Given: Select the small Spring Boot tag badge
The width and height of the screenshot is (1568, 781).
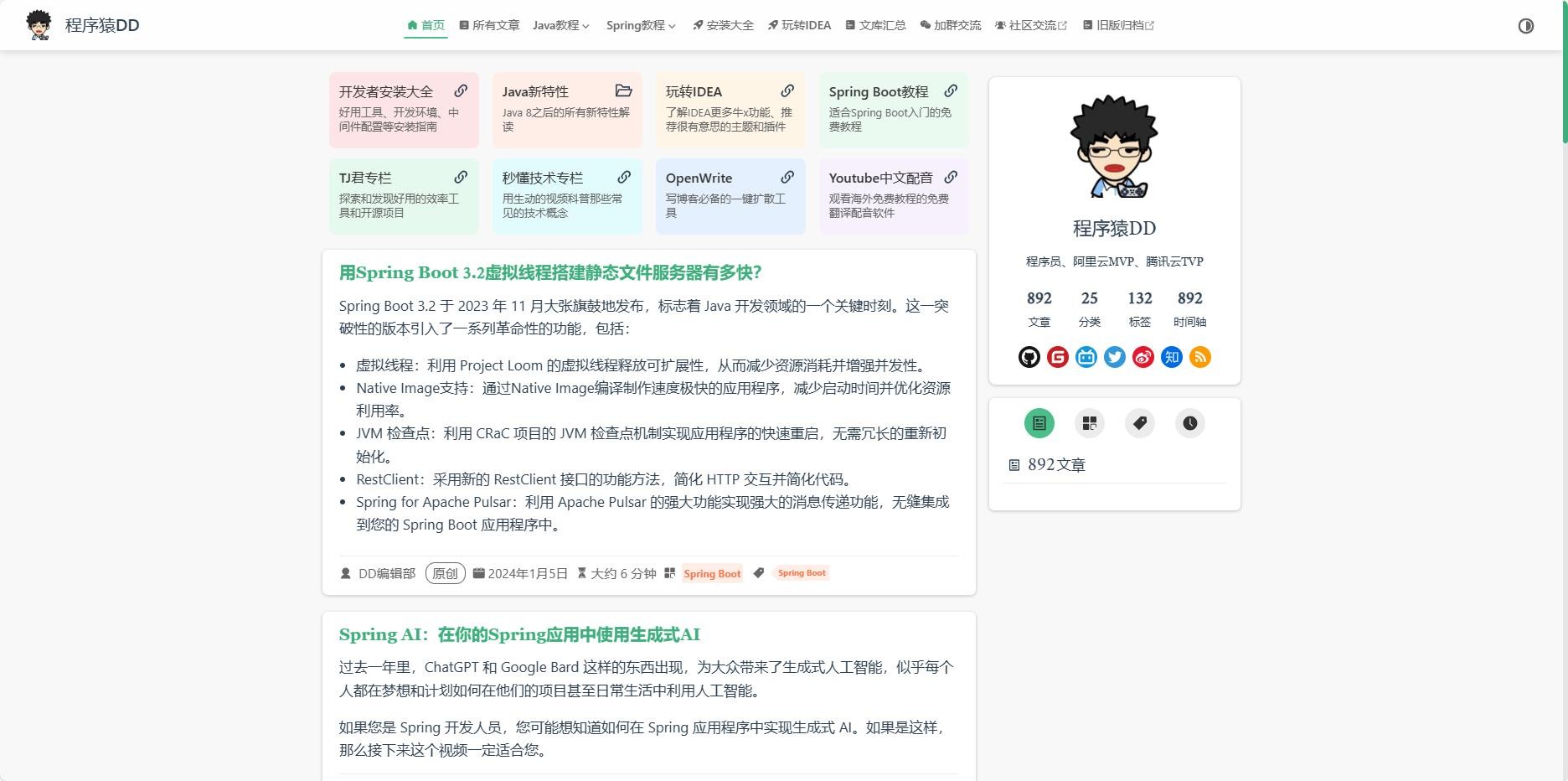Looking at the screenshot, I should 802,573.
